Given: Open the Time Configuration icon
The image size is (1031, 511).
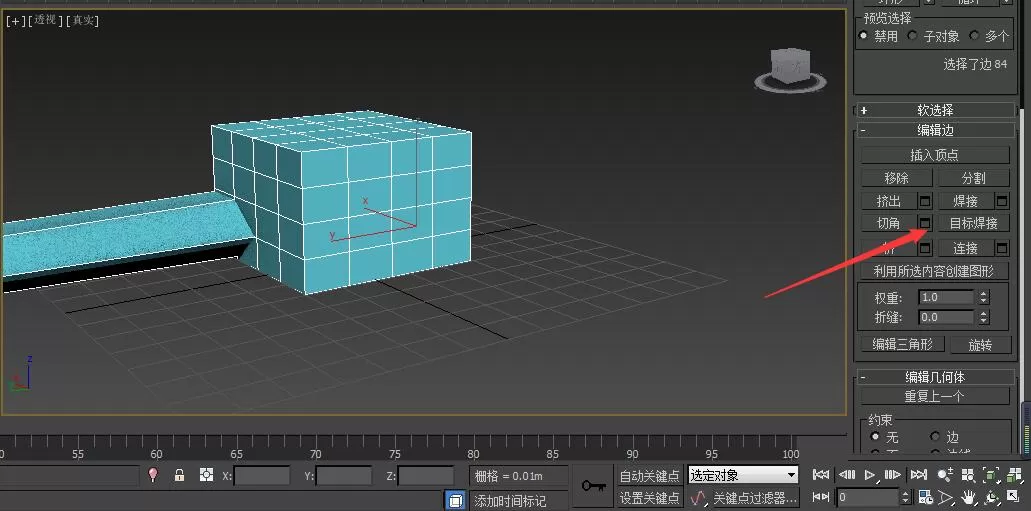Looking at the screenshot, I should click(x=925, y=497).
